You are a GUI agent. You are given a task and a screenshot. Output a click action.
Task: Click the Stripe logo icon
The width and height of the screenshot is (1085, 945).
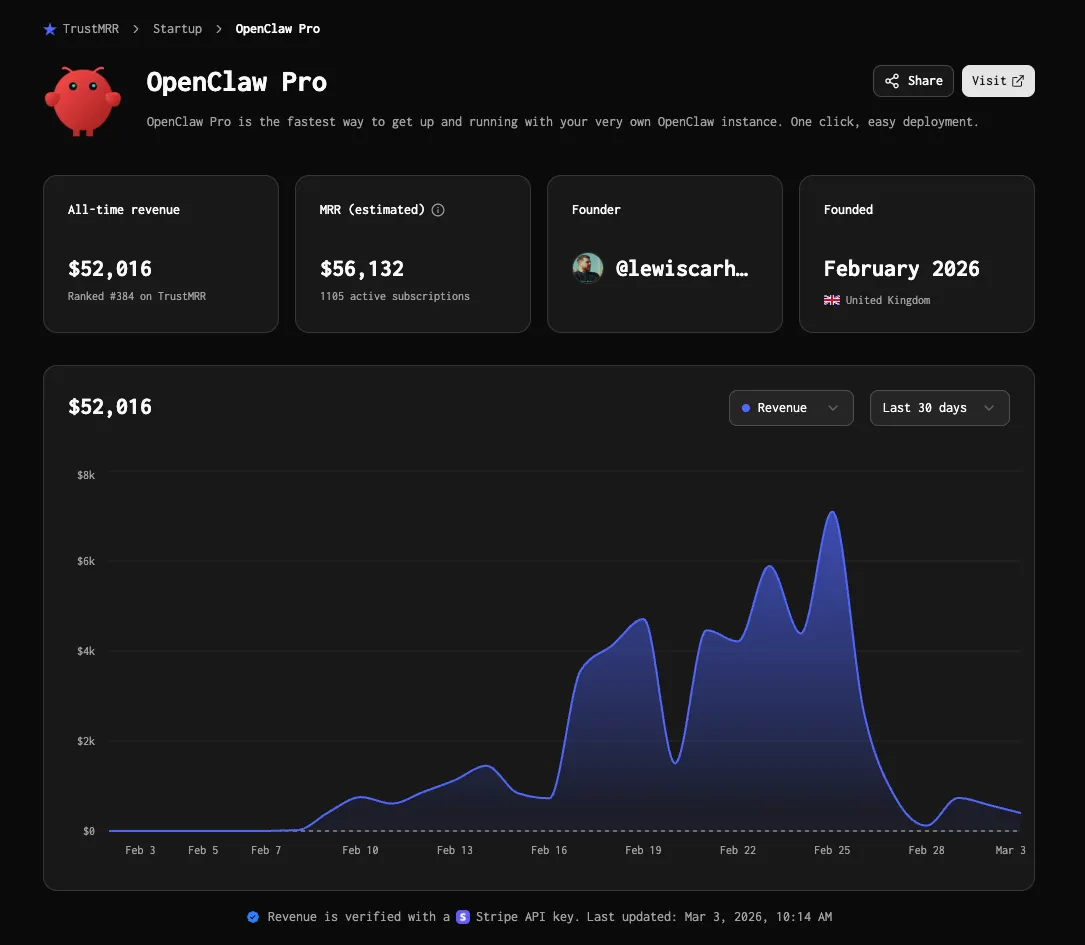(x=463, y=917)
